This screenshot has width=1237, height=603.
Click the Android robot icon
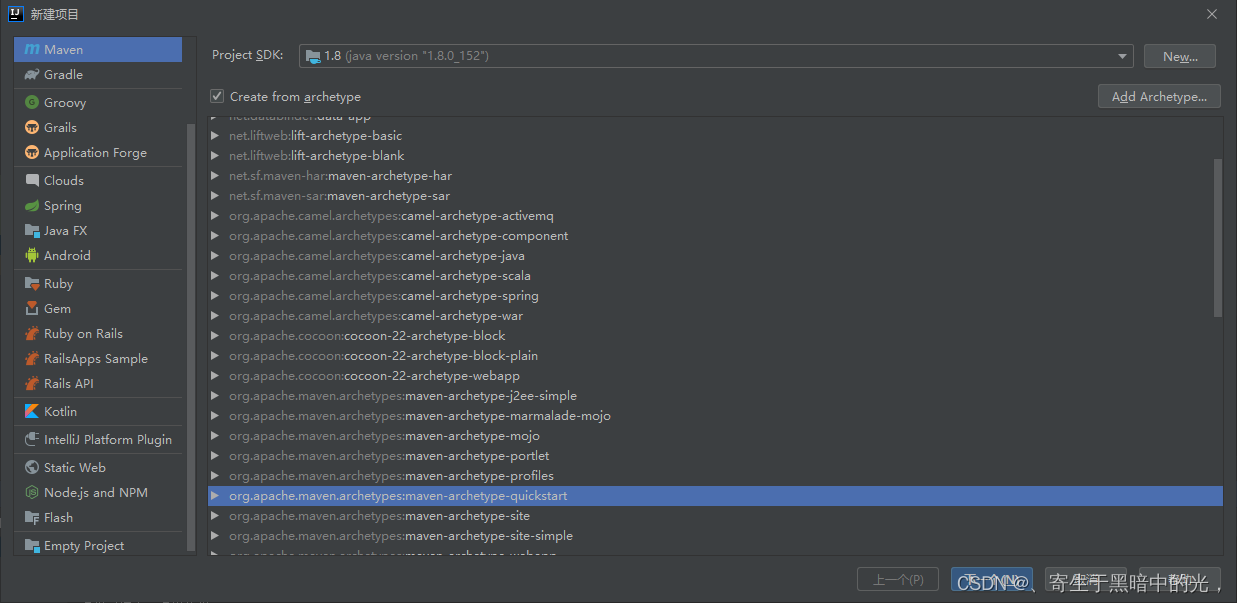(32, 255)
